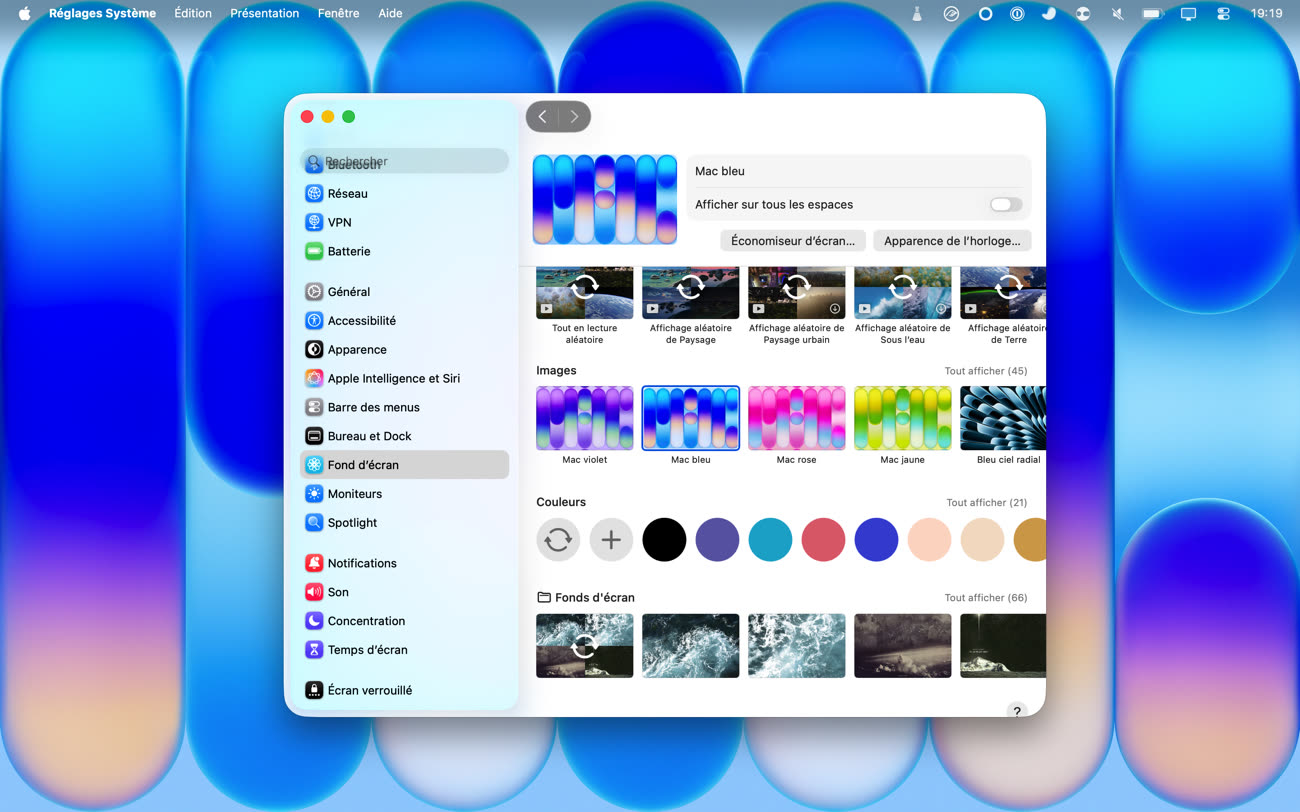Screen dimensions: 1300x812
Task: Open Accessibilité via its icon
Action: [x=314, y=321]
